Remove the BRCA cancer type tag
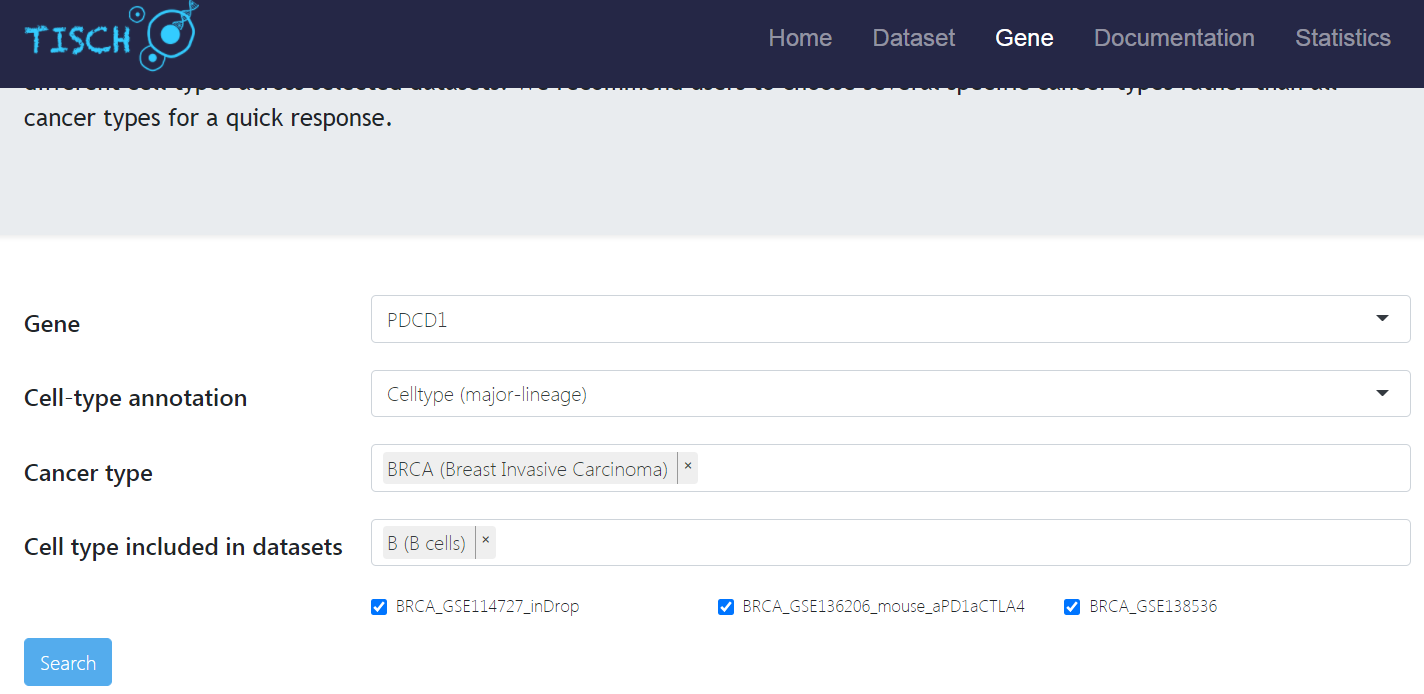Image resolution: width=1424 pixels, height=694 pixels. tap(688, 467)
